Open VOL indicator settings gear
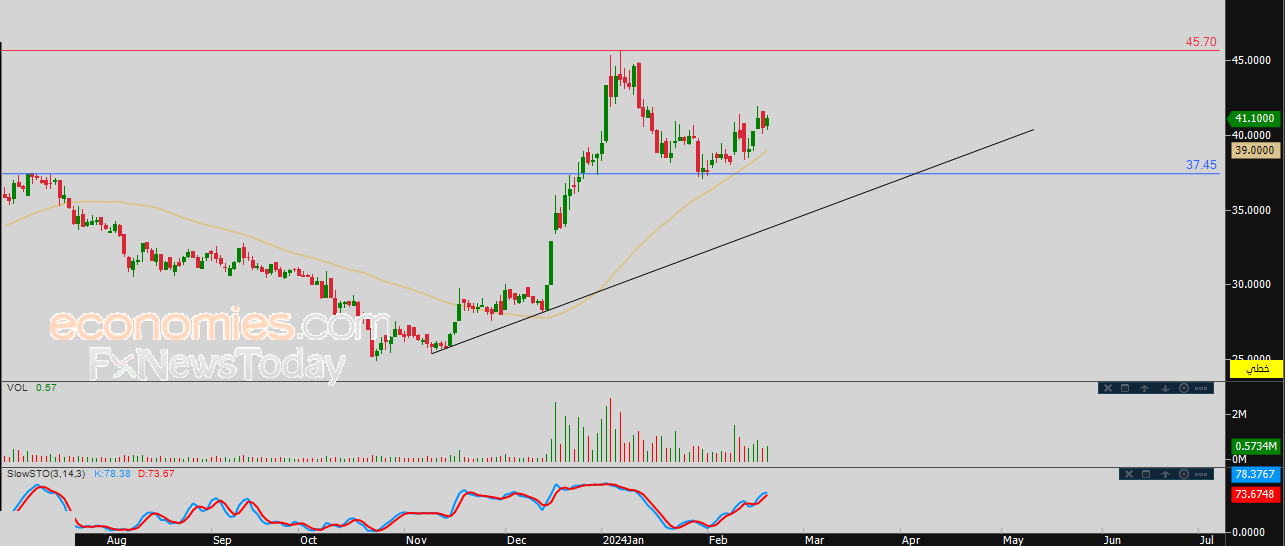This screenshot has height=546, width=1285. tap(1184, 388)
